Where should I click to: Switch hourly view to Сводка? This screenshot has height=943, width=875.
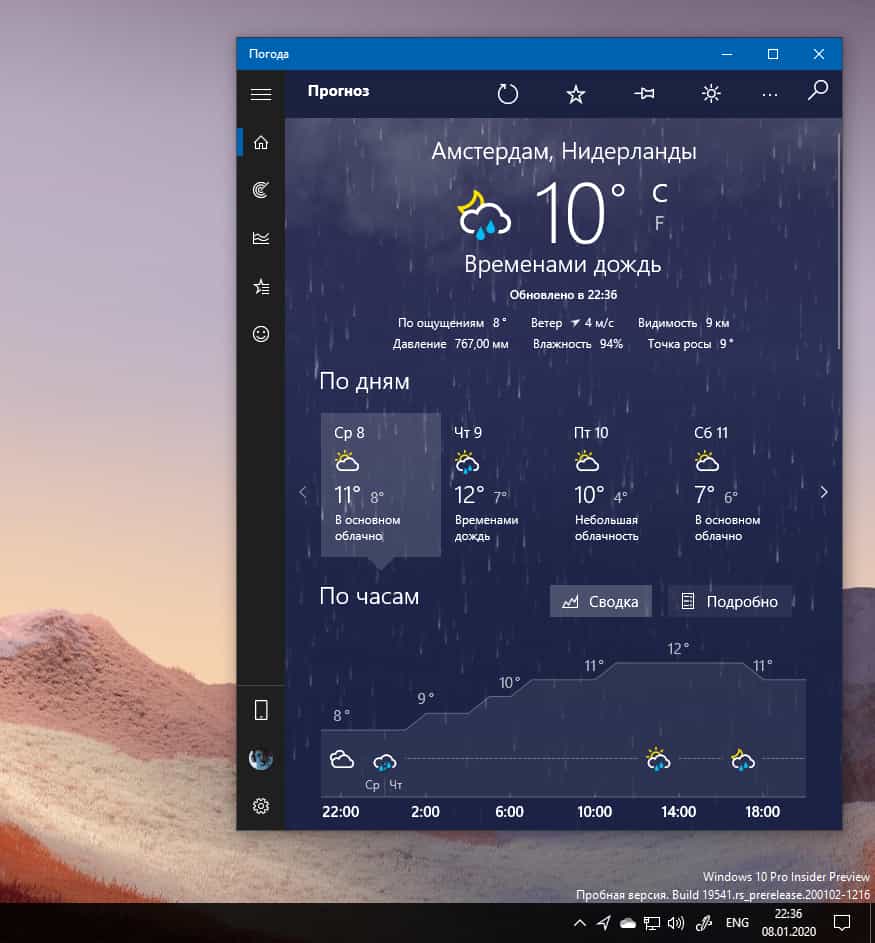600,601
